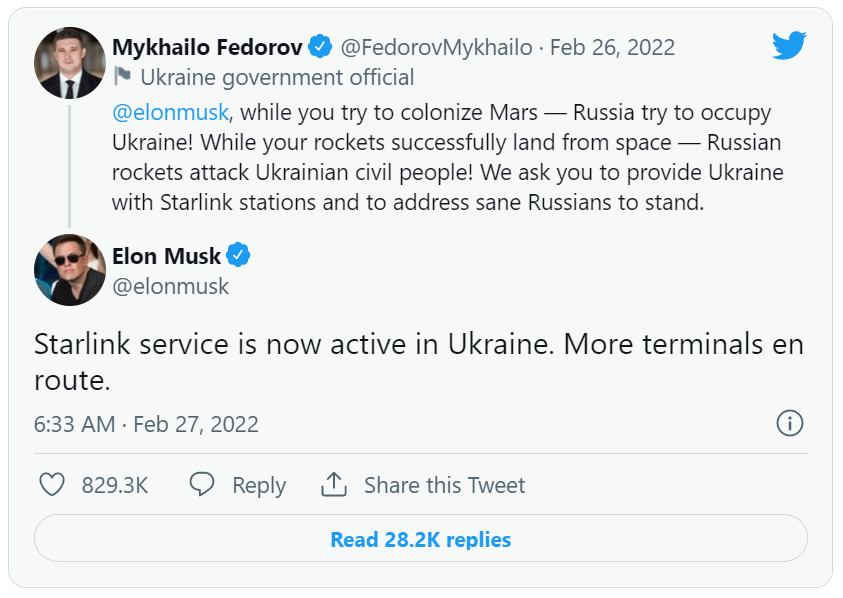Screen dimensions: 843x598
Task: Click the Reply label
Action: click(259, 486)
